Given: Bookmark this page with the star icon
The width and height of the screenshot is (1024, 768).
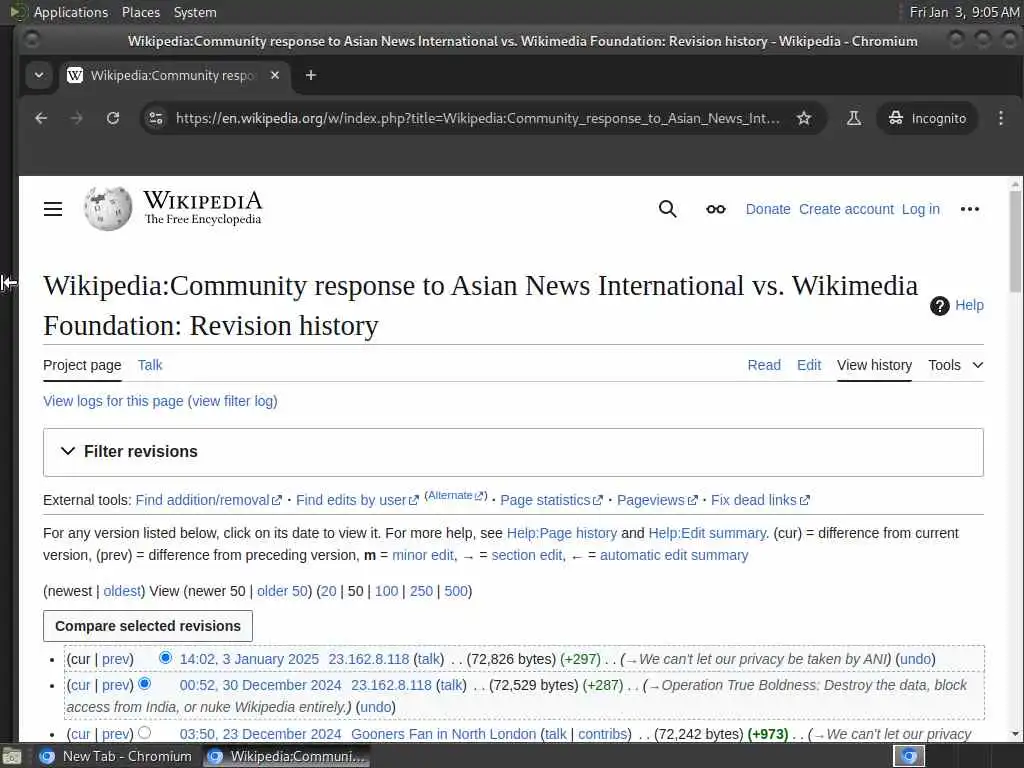Looking at the screenshot, I should coord(804,118).
